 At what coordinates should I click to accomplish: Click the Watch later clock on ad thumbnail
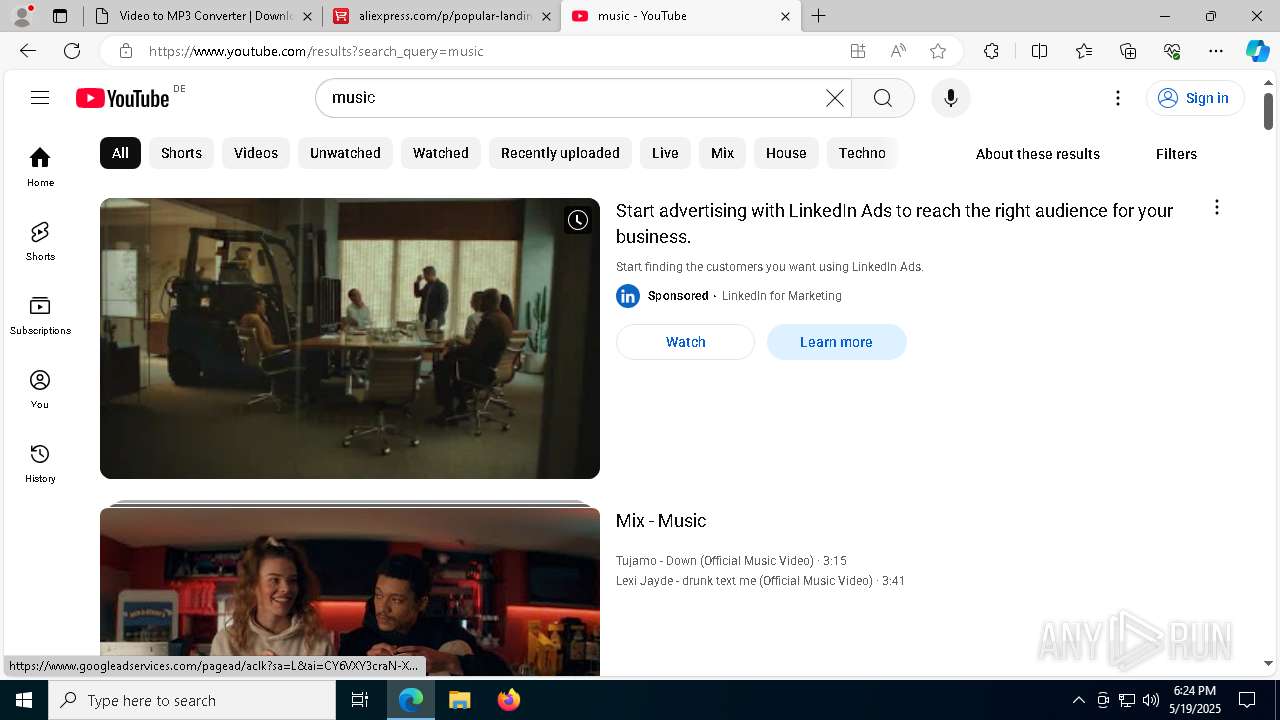click(x=578, y=220)
